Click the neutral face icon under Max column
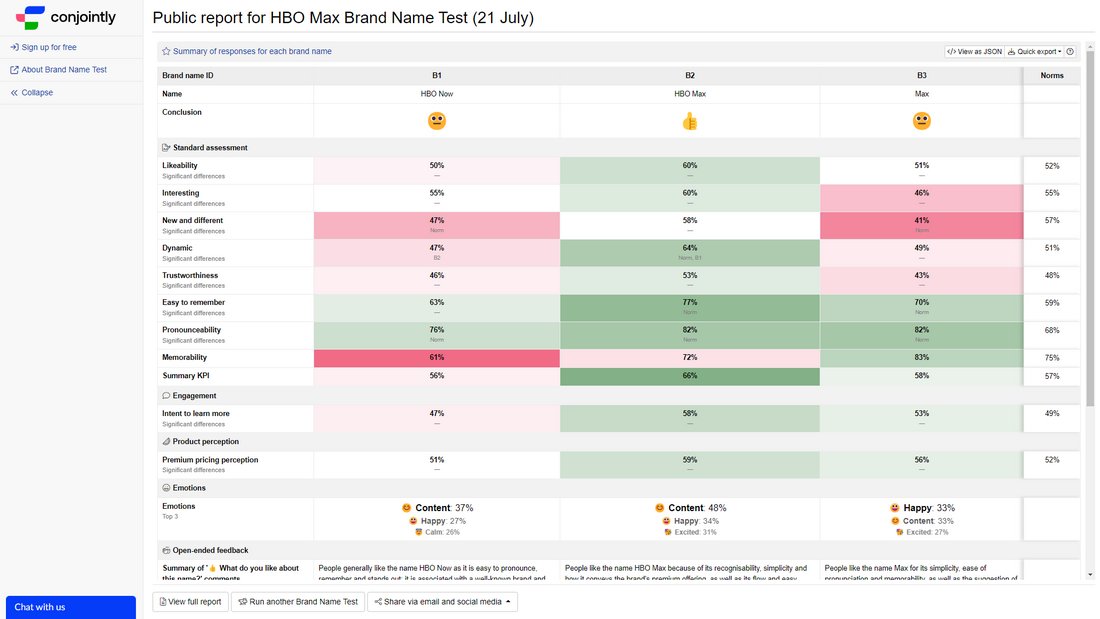This screenshot has height=619, width=1100. coord(922,121)
